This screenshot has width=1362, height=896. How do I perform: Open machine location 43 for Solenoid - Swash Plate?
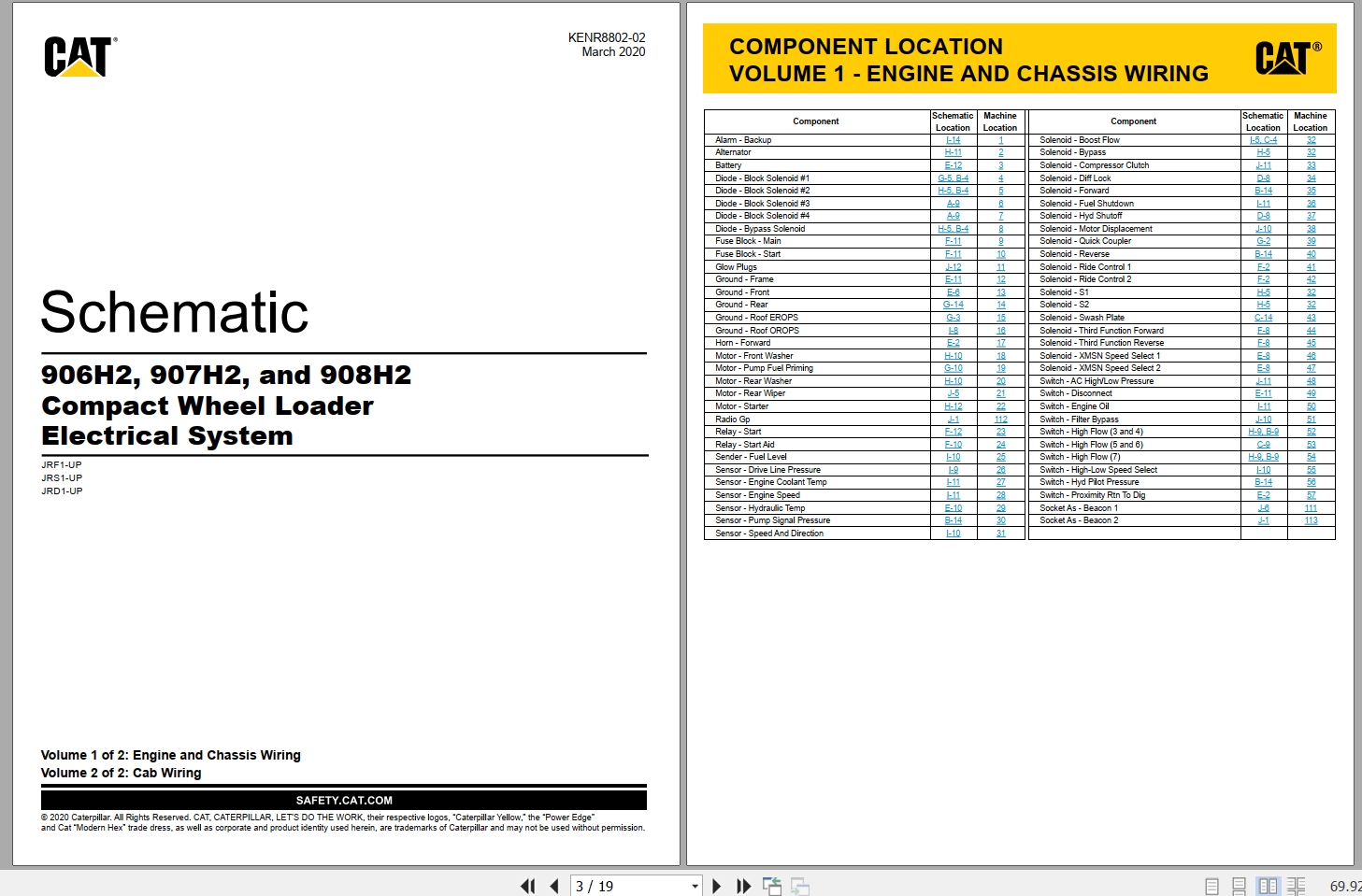click(1311, 318)
